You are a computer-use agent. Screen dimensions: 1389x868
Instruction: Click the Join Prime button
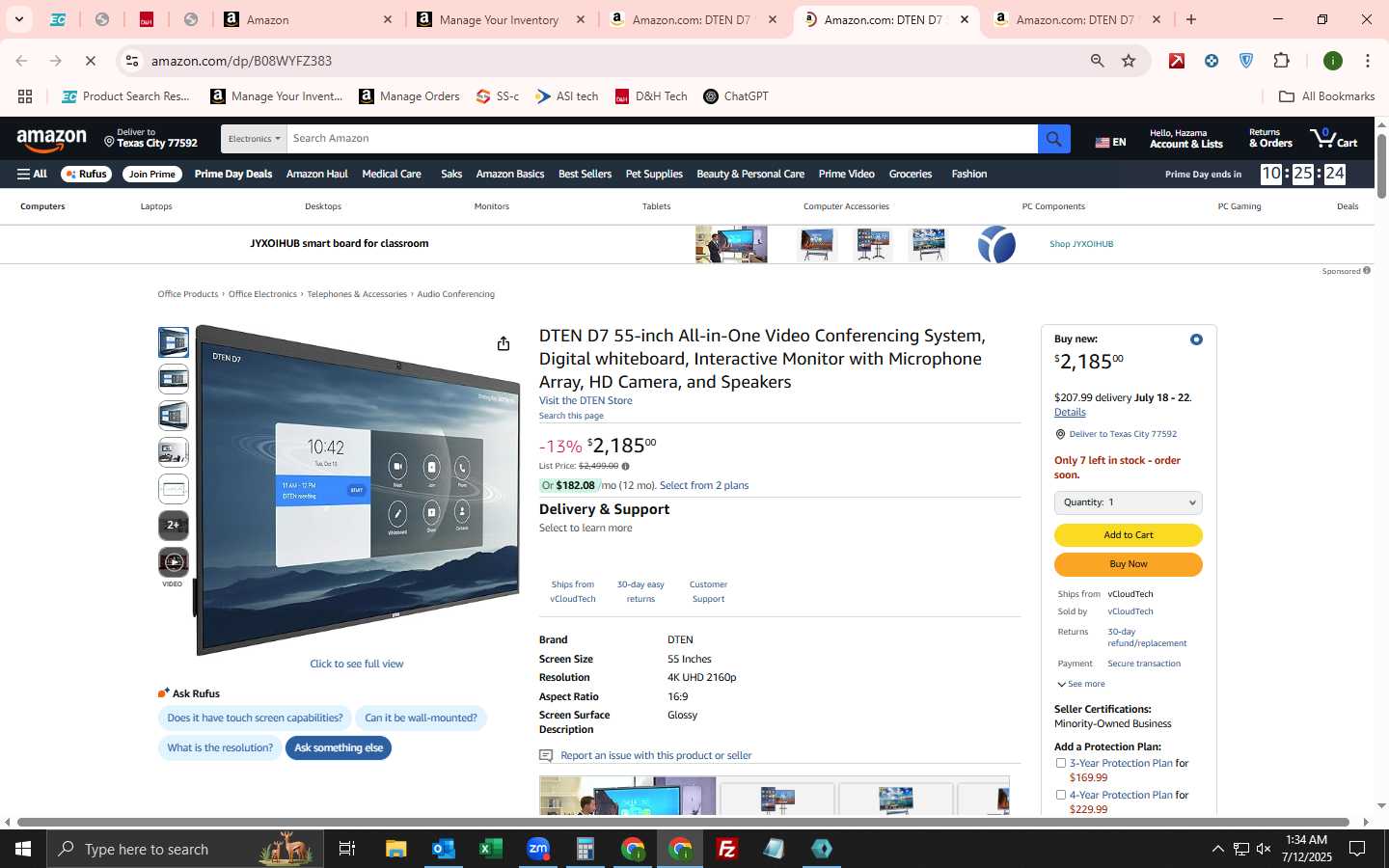152,175
